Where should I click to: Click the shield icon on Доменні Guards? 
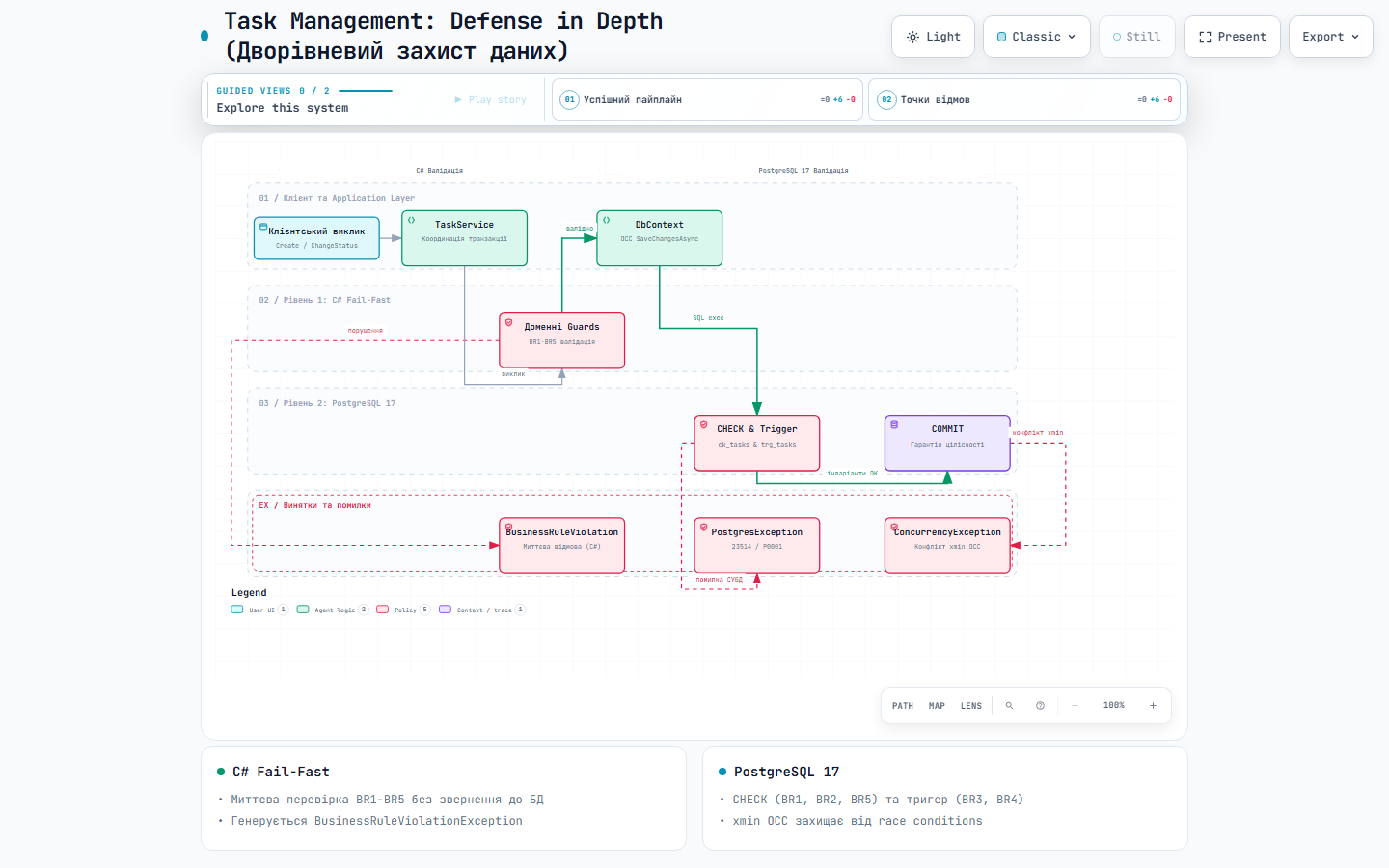(508, 322)
